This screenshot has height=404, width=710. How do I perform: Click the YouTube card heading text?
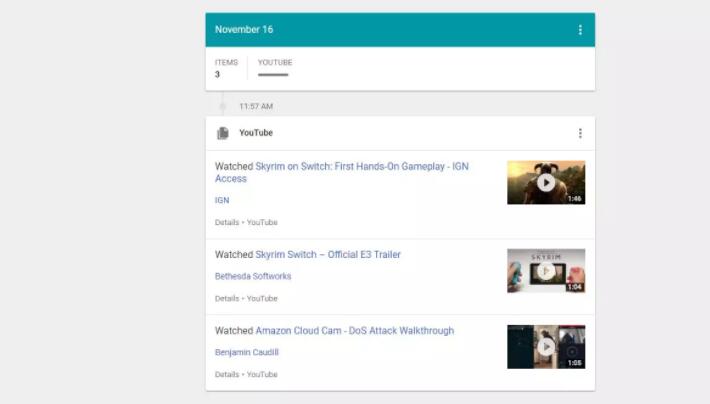256,133
